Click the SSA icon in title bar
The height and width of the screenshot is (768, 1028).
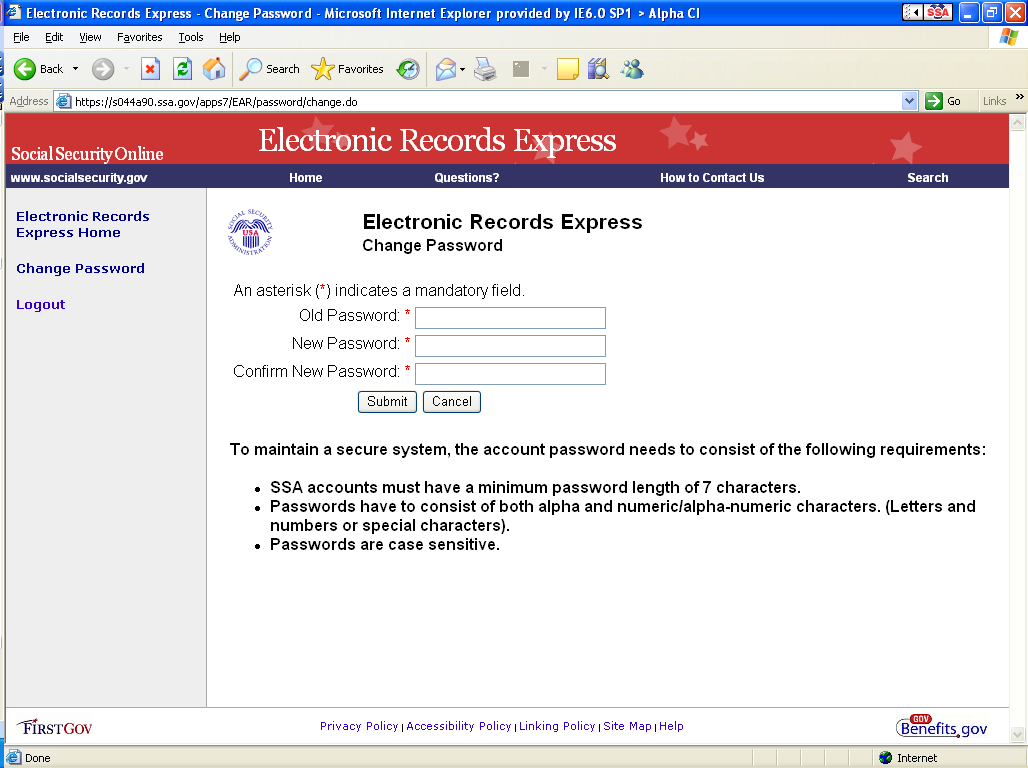[938, 12]
